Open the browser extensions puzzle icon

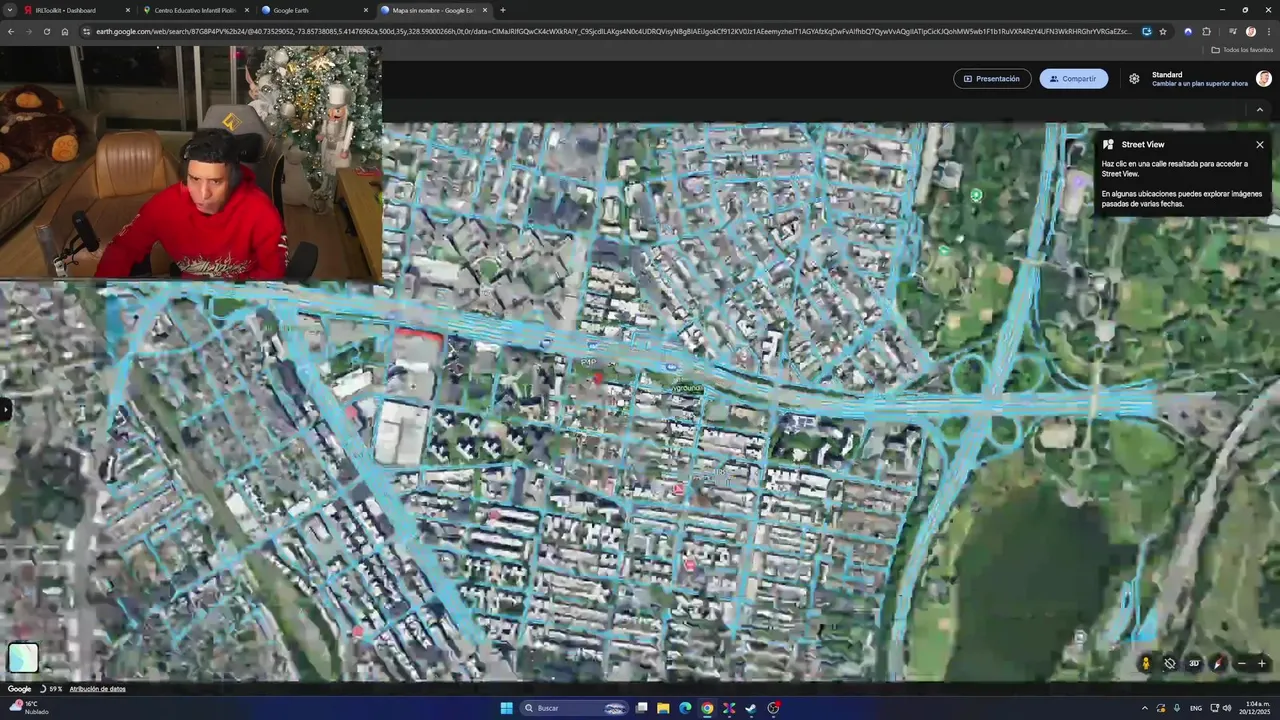1206,31
